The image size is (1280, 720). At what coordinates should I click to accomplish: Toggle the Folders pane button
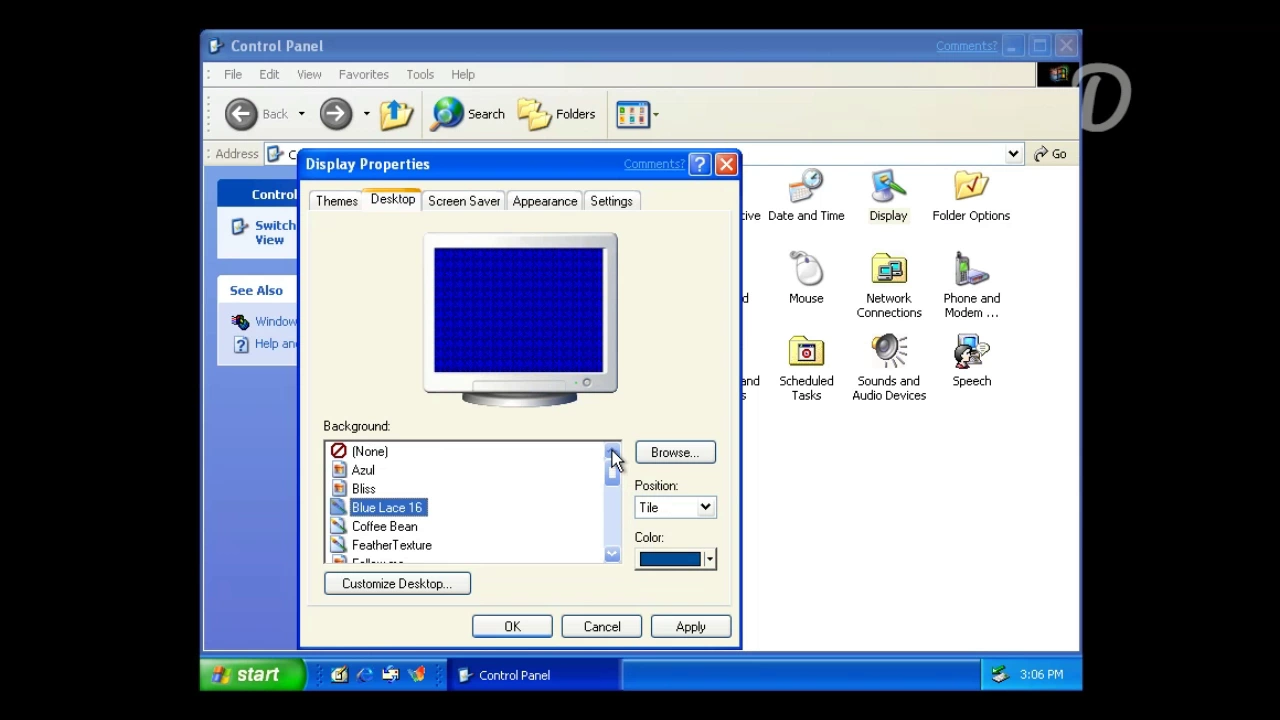tap(557, 114)
